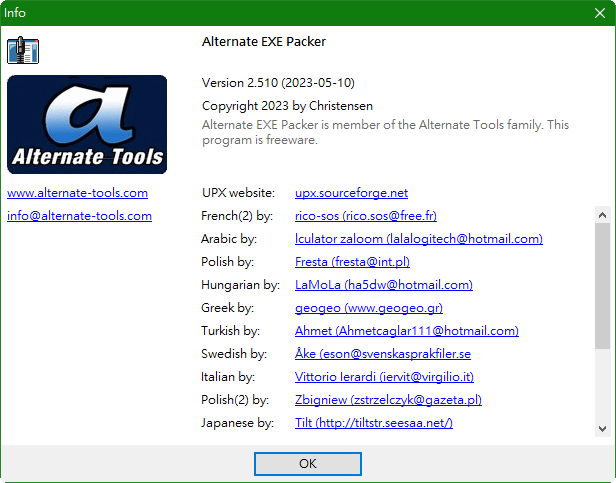
Task: Click the translator list scrollbar thumb
Action: tap(602, 286)
